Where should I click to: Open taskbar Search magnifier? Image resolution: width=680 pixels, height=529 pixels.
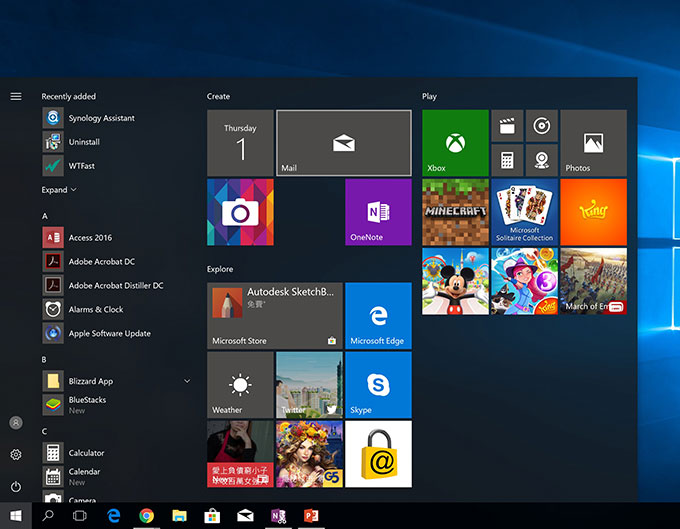click(x=48, y=516)
